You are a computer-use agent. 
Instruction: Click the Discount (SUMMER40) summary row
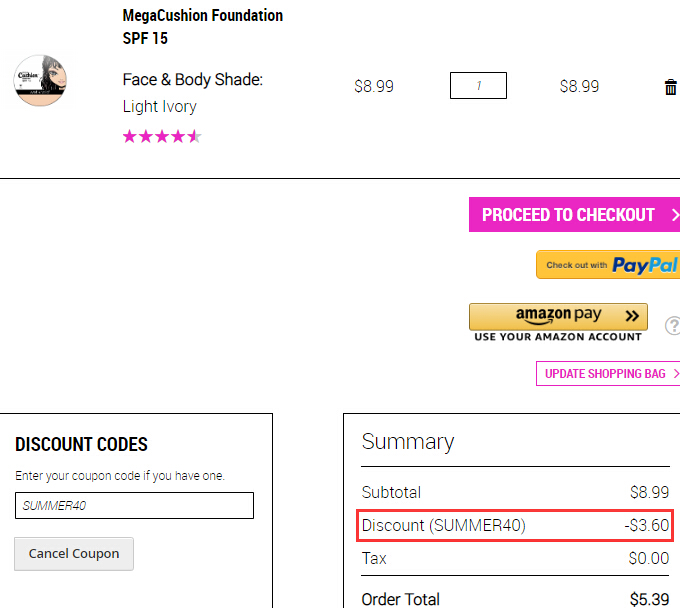tap(515, 526)
